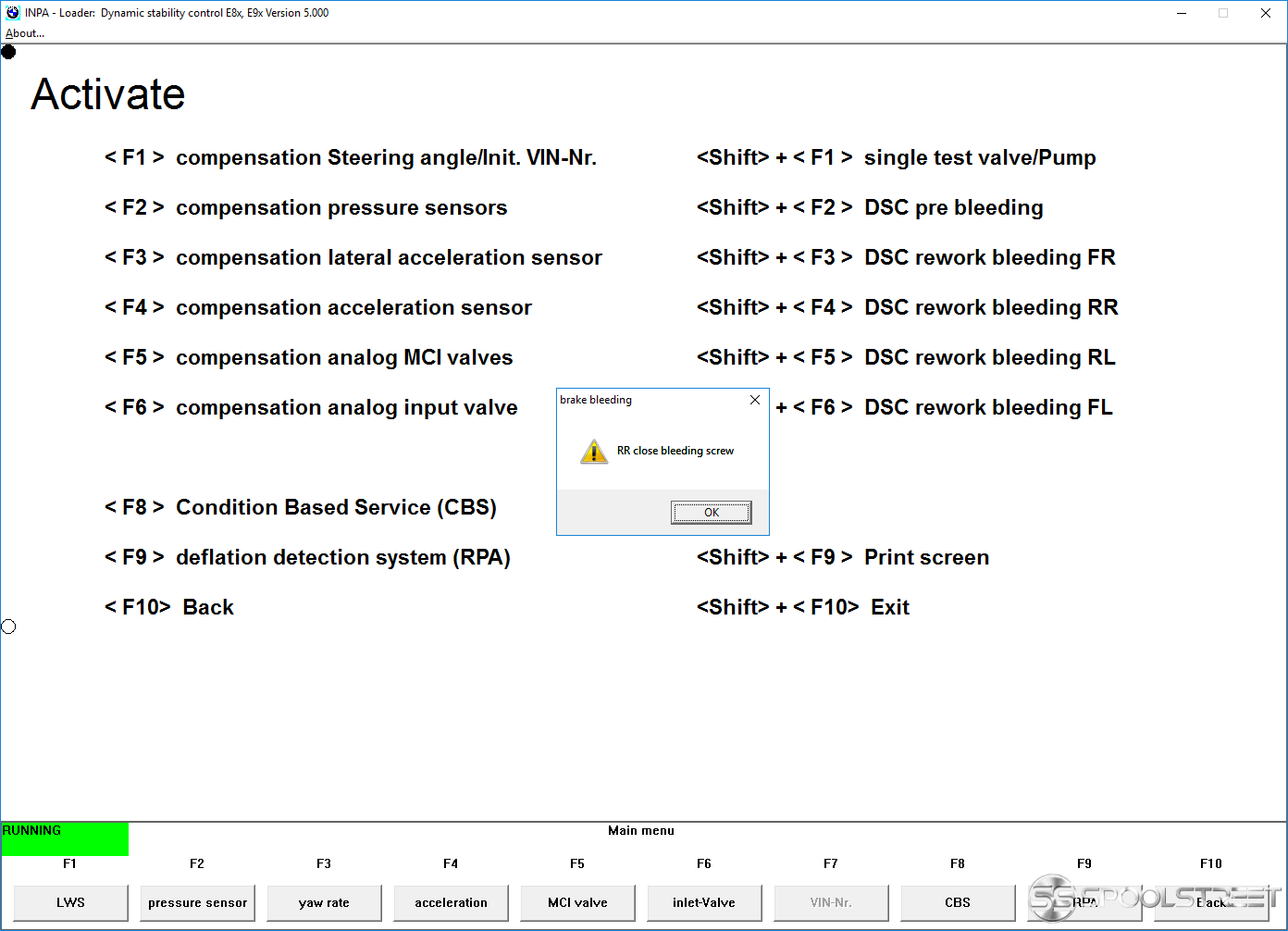Click the yellow warning icon in dialog
Screen dimensions: 1288x931
[594, 452]
